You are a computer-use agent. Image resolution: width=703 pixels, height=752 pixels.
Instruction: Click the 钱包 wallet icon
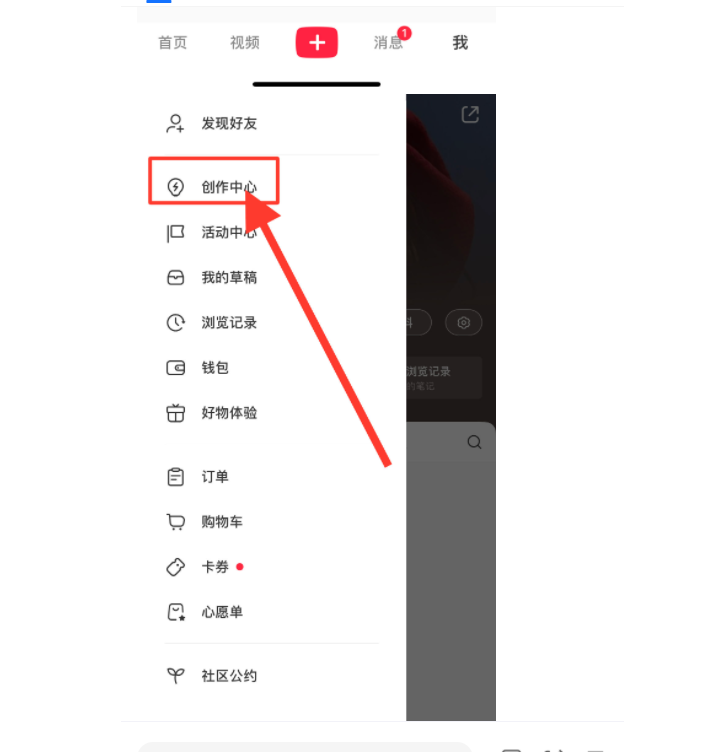(x=176, y=368)
